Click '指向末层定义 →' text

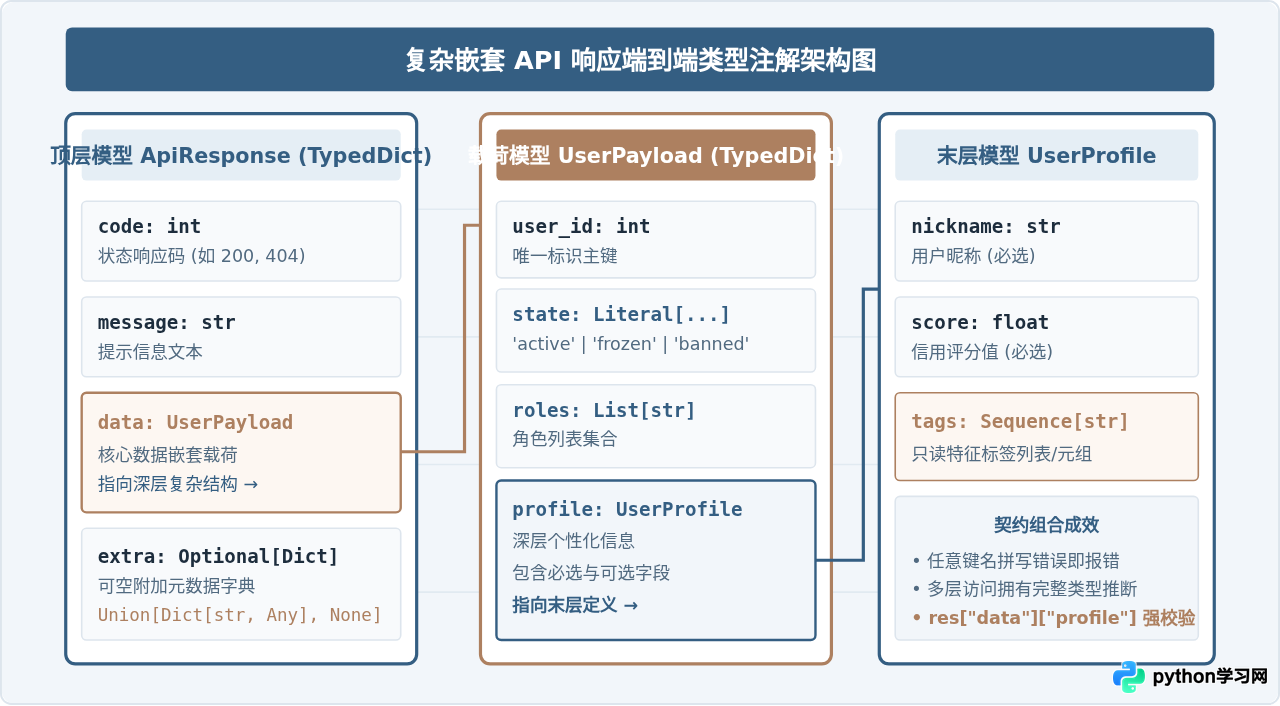coord(575,605)
